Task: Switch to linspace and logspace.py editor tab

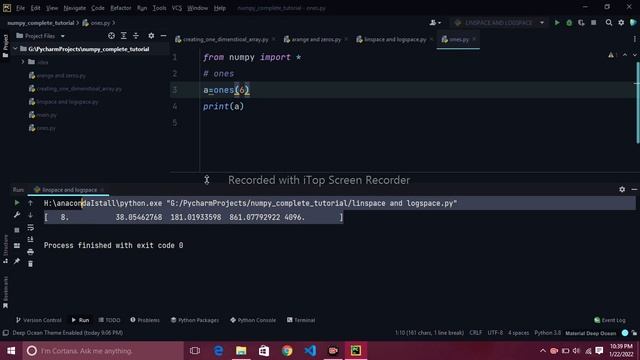Action: coord(394,39)
